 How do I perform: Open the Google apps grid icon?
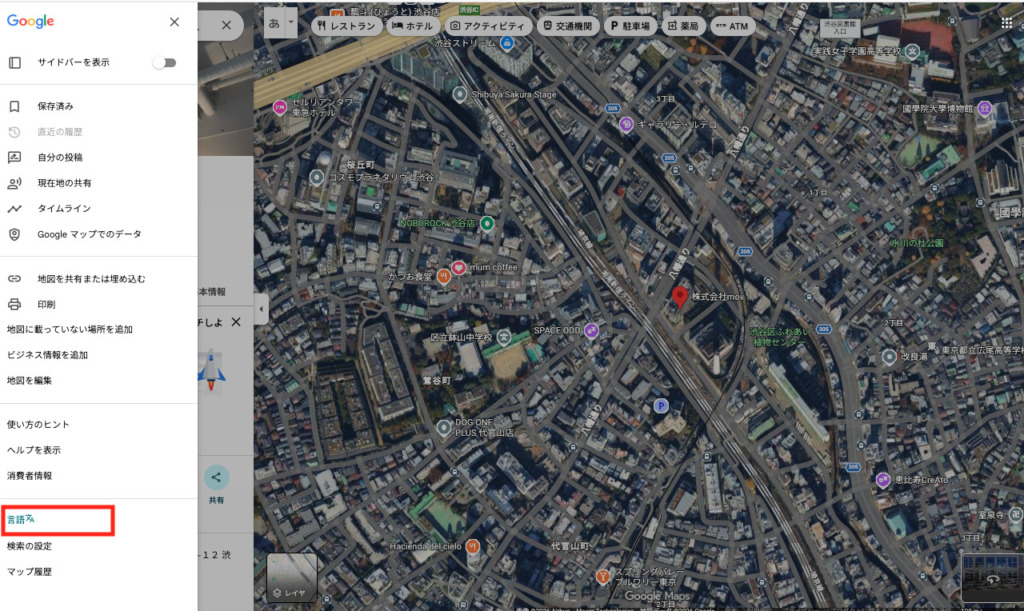click(x=1007, y=22)
